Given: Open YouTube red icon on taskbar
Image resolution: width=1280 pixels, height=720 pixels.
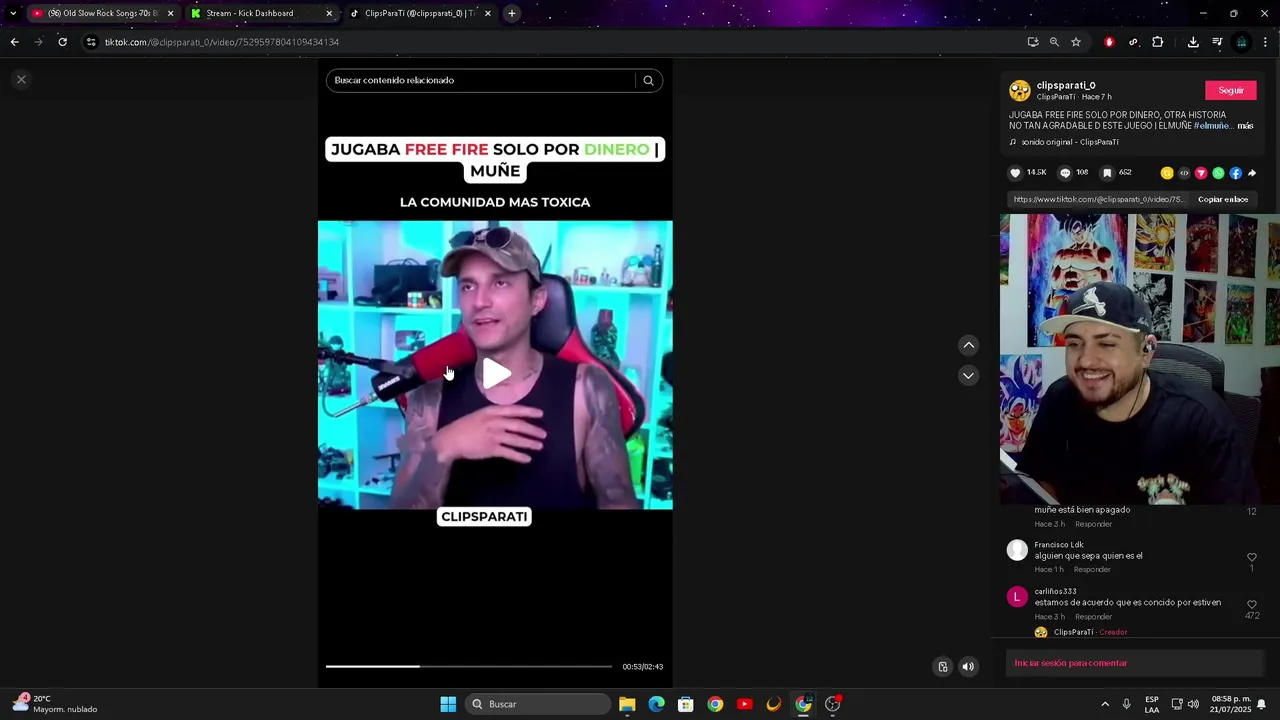Looking at the screenshot, I should pyautogui.click(x=744, y=704).
